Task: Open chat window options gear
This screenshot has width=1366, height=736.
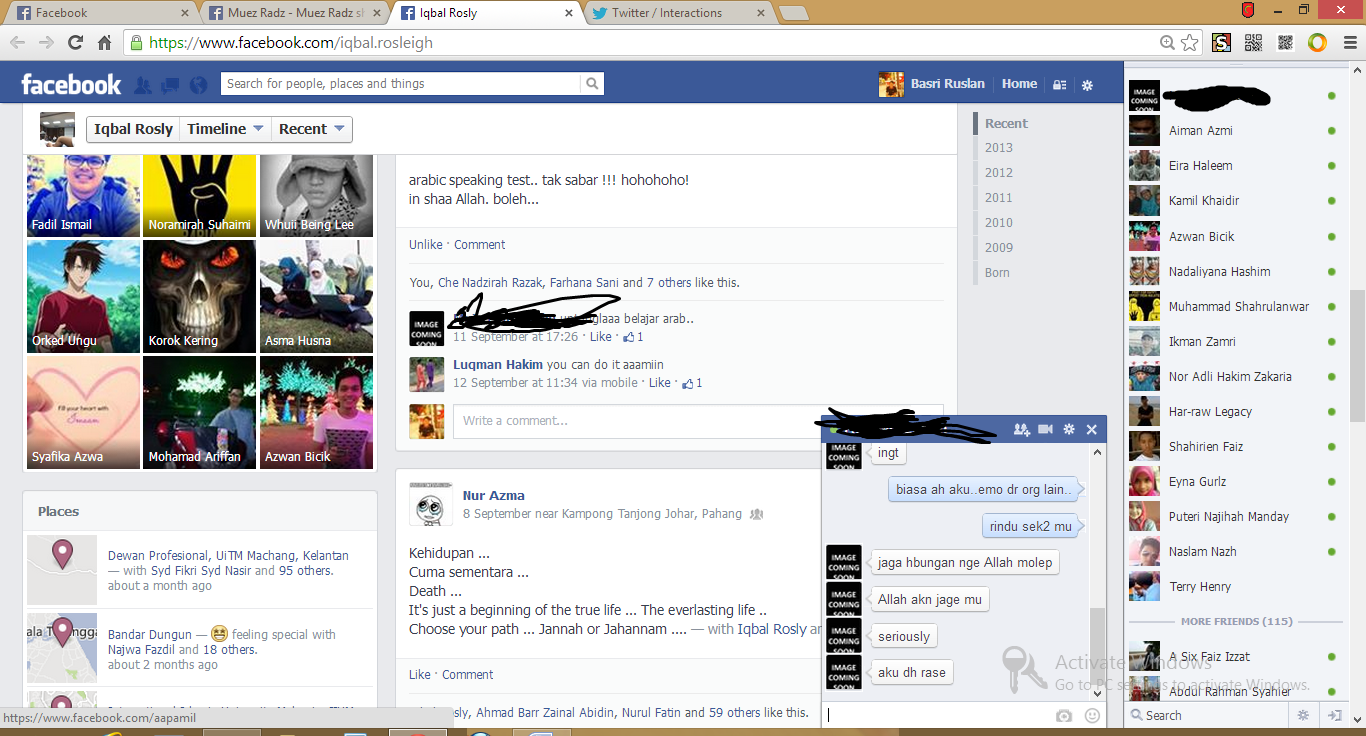Action: pos(1069,429)
